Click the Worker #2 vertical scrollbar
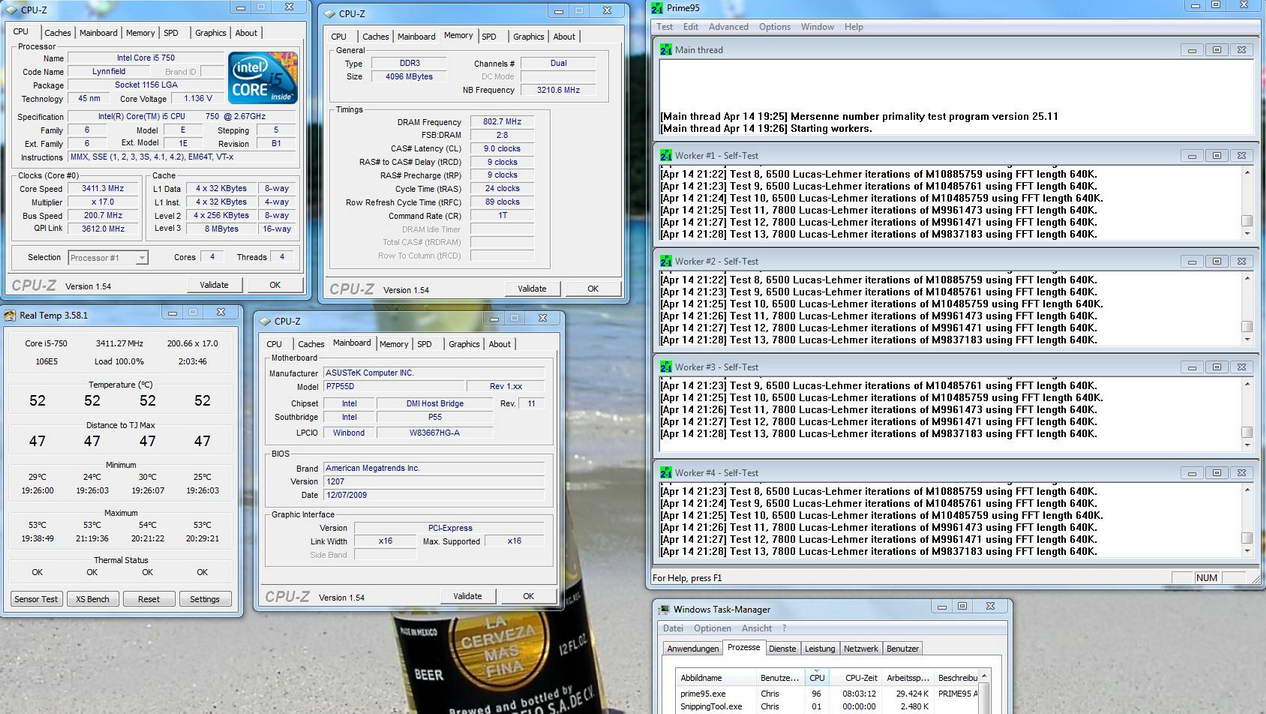Image resolution: width=1266 pixels, height=714 pixels. (x=1246, y=310)
